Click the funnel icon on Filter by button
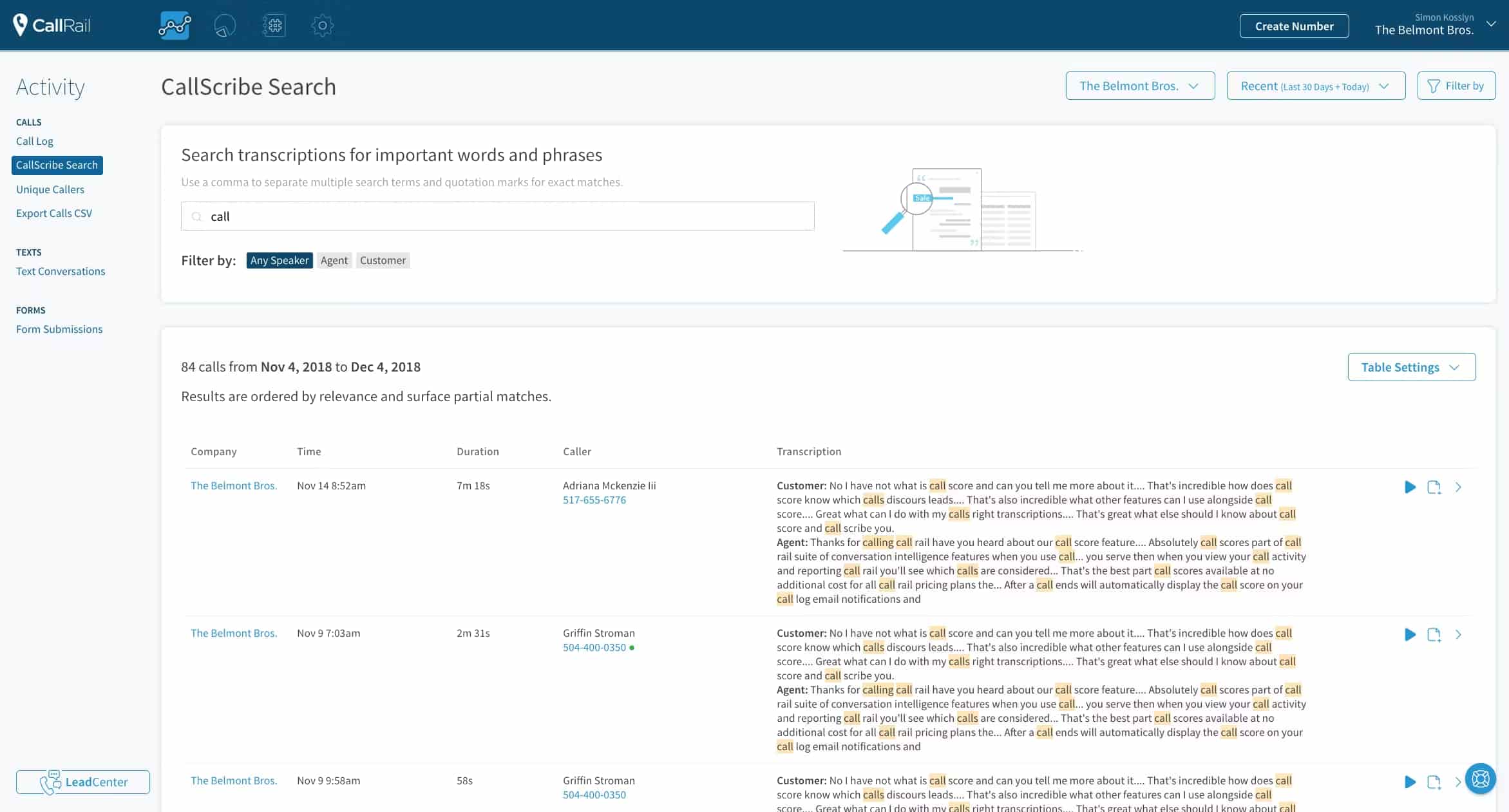1509x812 pixels. pyautogui.click(x=1434, y=86)
